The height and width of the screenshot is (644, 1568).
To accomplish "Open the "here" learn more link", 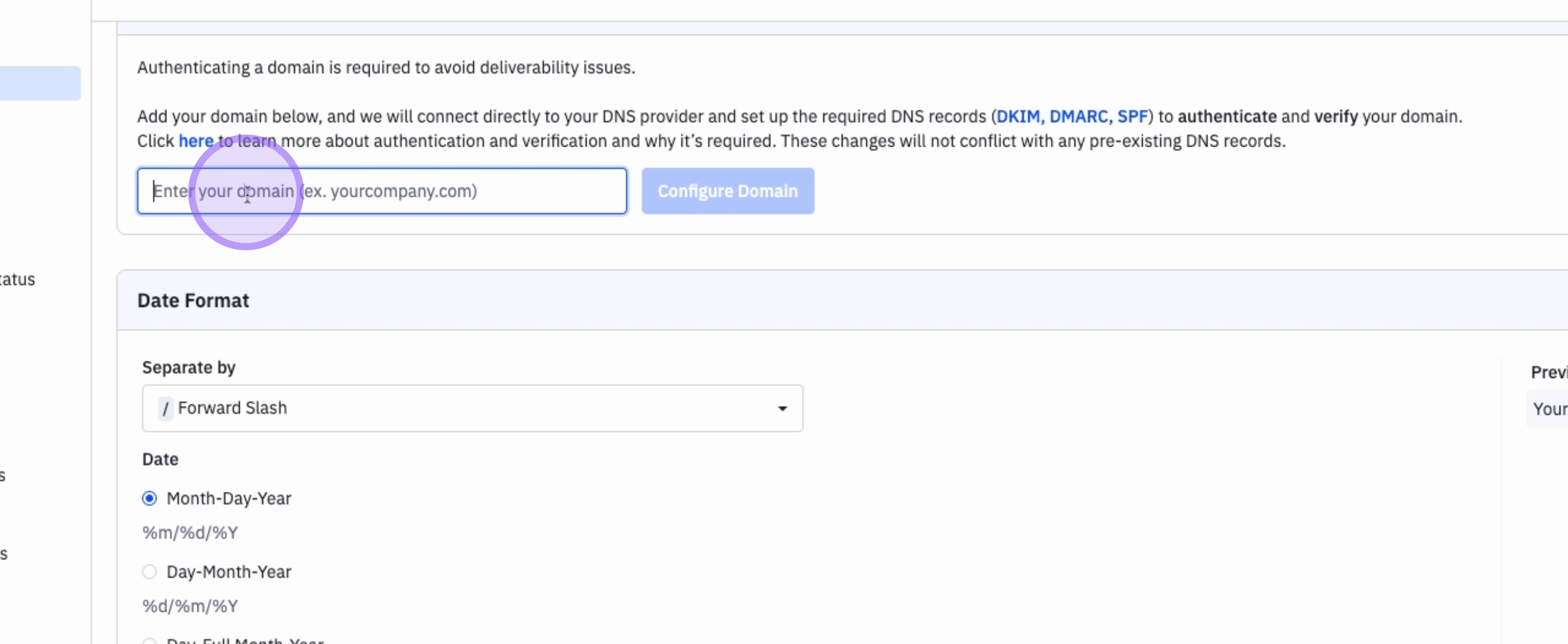I will 195,141.
